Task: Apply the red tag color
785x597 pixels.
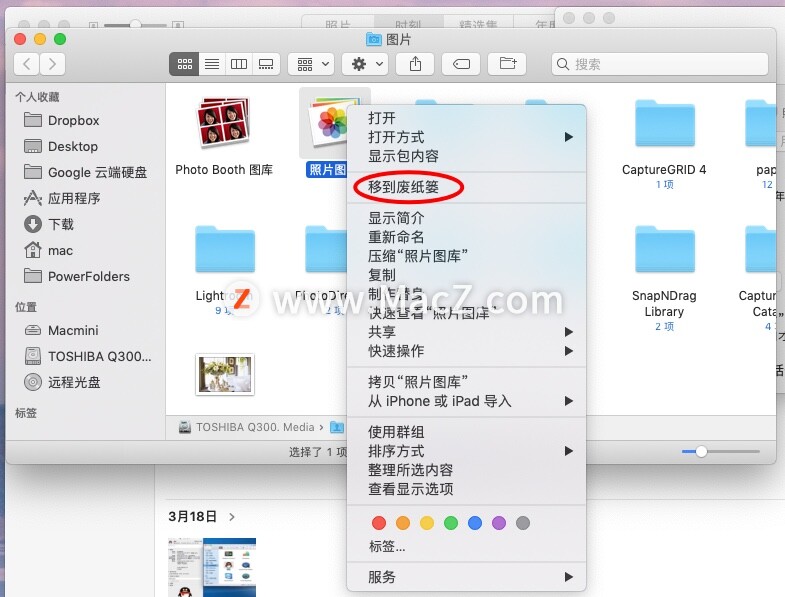Action: (379, 523)
